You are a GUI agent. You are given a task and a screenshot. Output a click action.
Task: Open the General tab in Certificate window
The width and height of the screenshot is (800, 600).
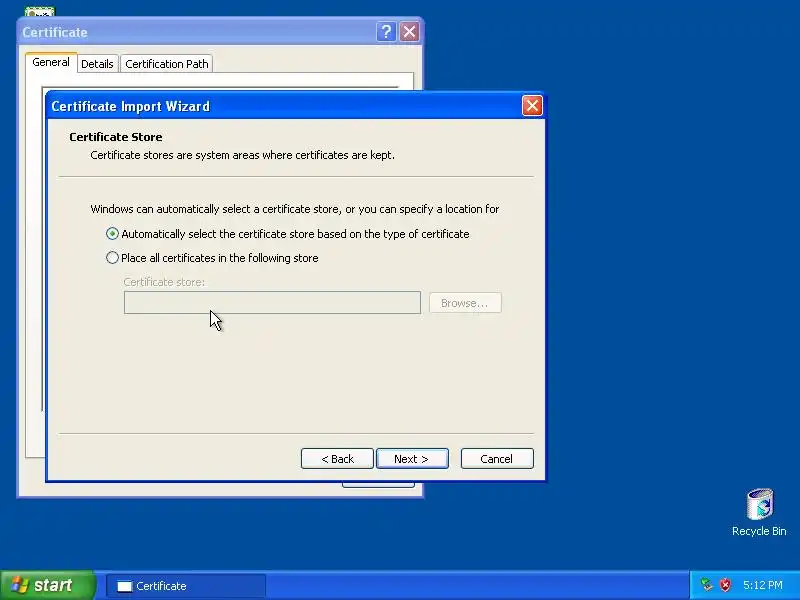[x=51, y=62]
